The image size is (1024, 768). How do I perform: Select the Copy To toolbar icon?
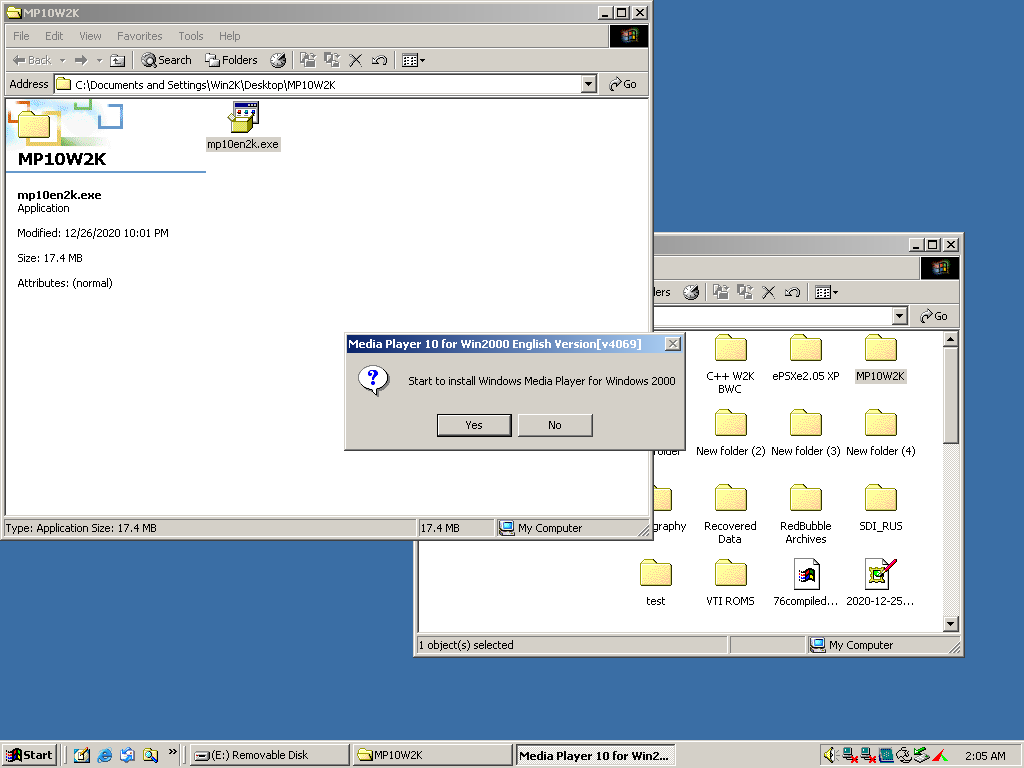[x=330, y=60]
